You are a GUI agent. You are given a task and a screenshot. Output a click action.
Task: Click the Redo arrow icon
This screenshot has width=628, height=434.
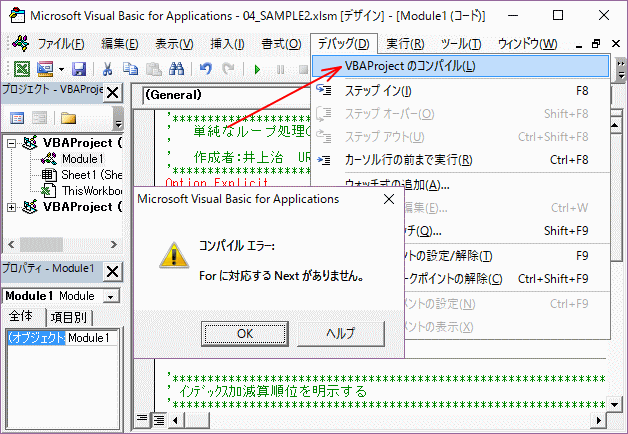pyautogui.click(x=228, y=69)
